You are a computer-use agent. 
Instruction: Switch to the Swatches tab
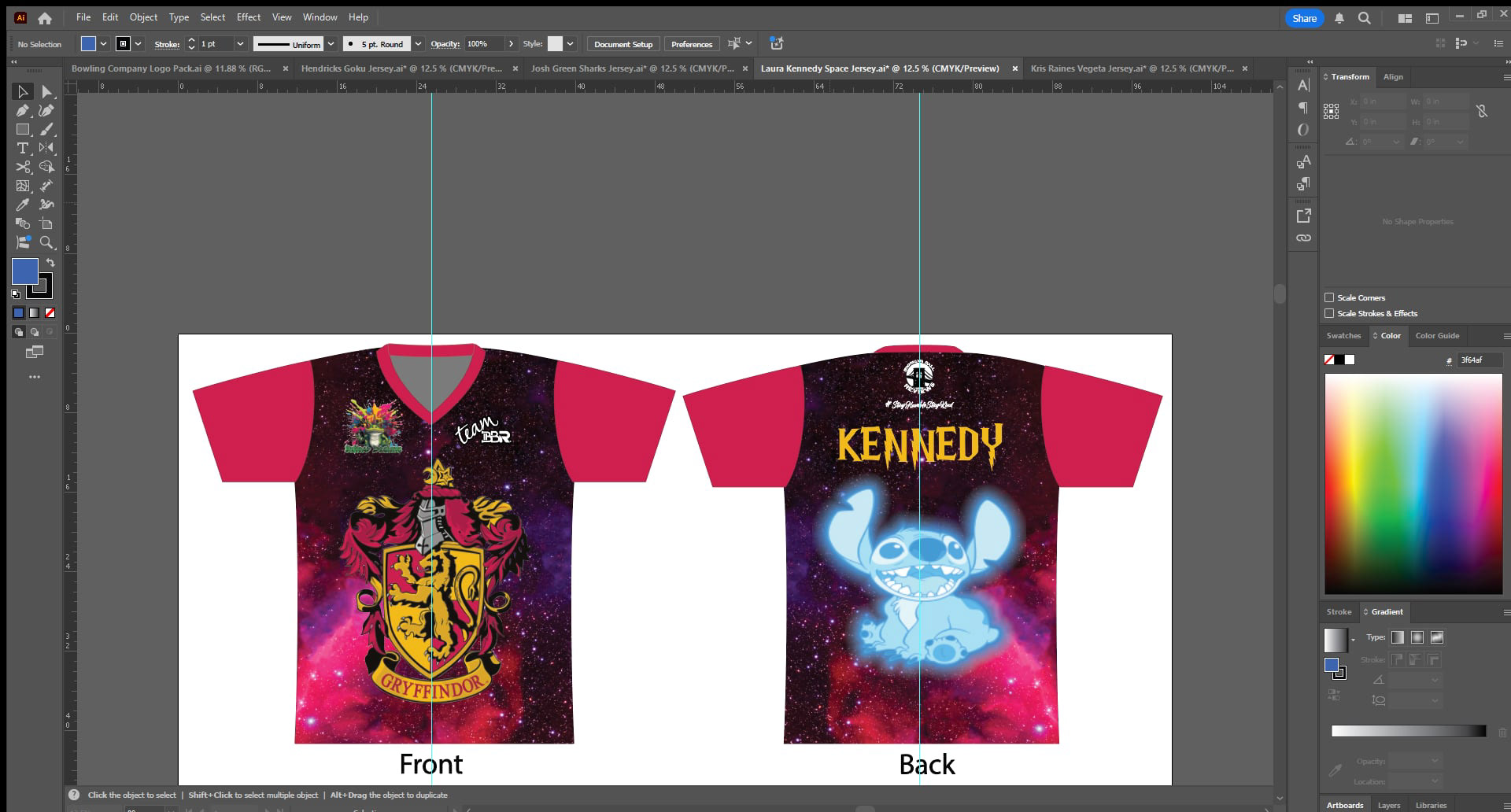(x=1343, y=336)
